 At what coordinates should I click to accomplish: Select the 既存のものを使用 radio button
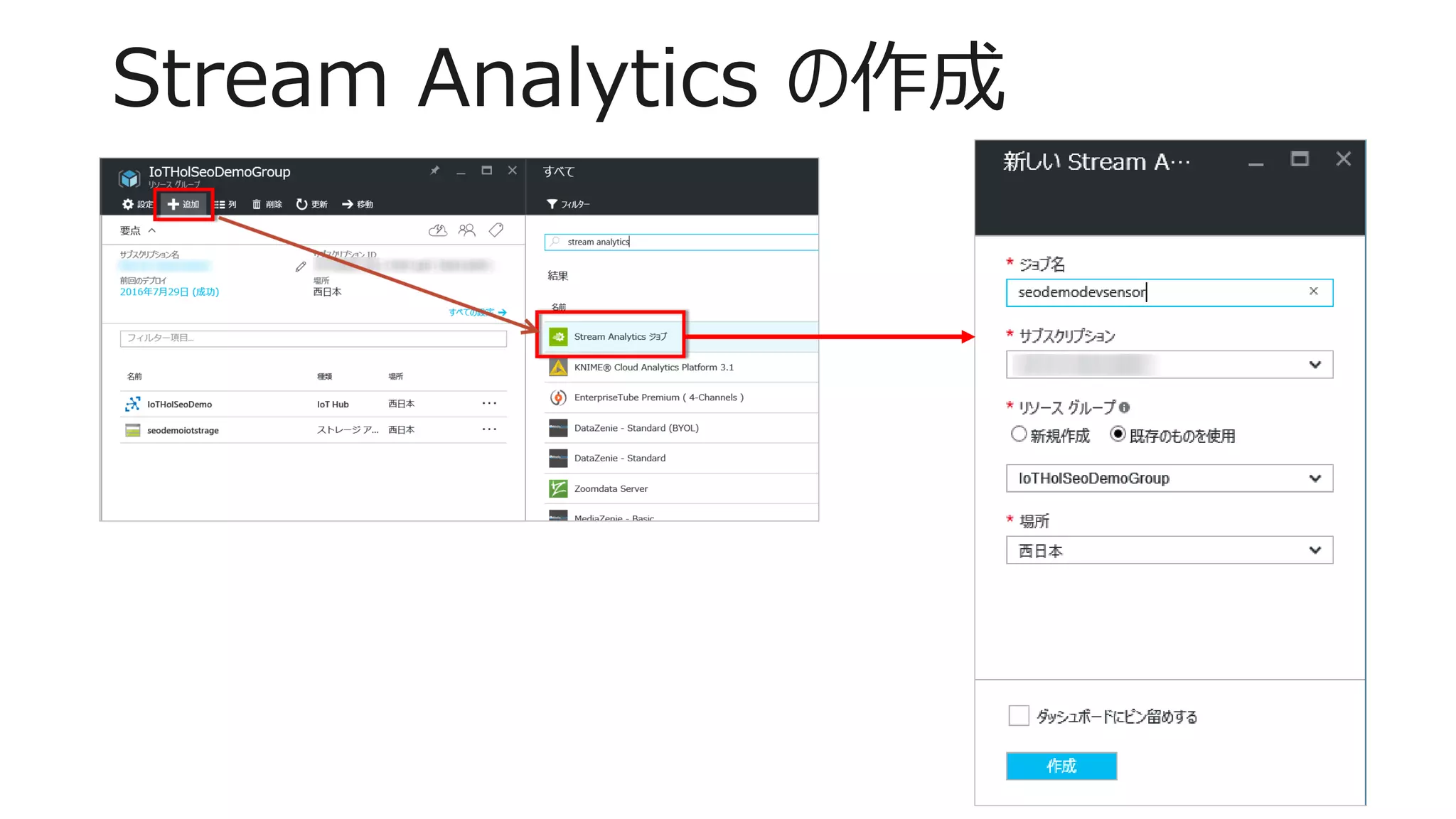click(x=1118, y=434)
